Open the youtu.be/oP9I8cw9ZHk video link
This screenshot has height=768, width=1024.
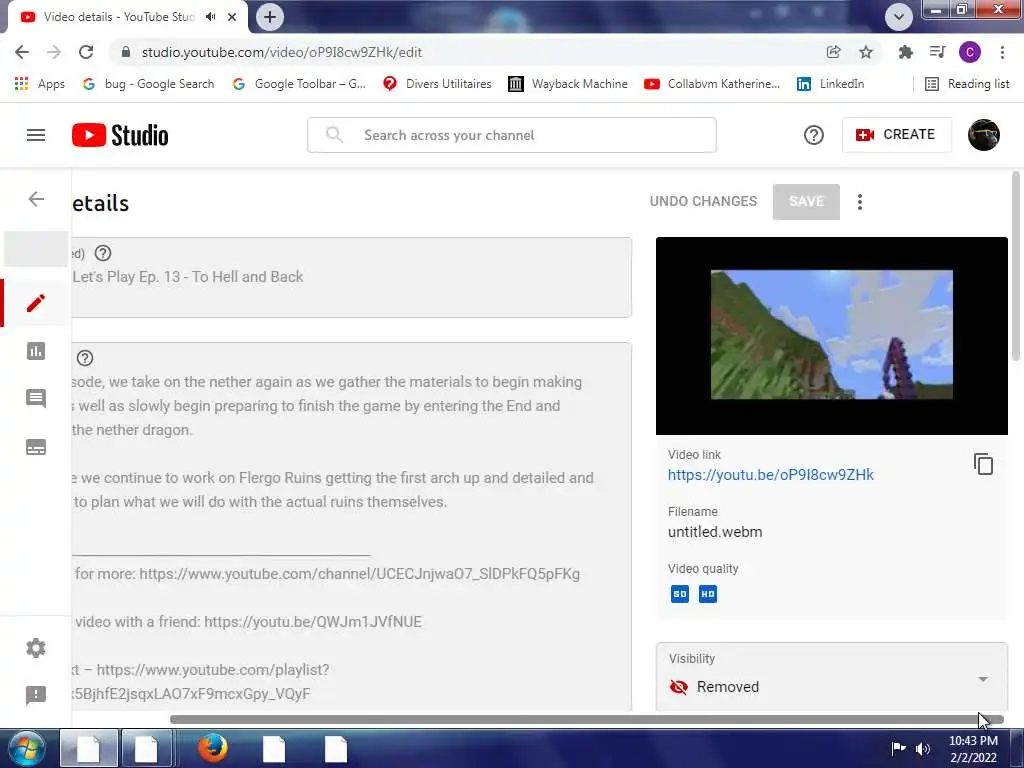click(x=771, y=475)
